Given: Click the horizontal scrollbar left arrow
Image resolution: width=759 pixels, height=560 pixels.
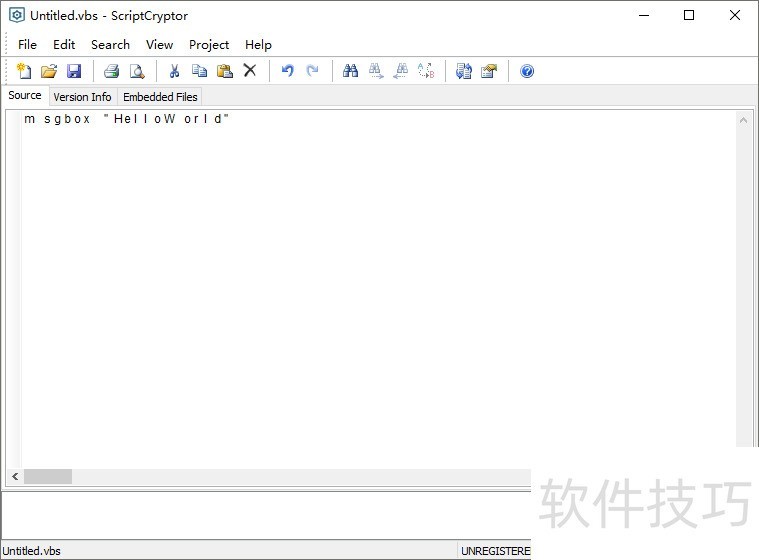Looking at the screenshot, I should (x=15, y=476).
